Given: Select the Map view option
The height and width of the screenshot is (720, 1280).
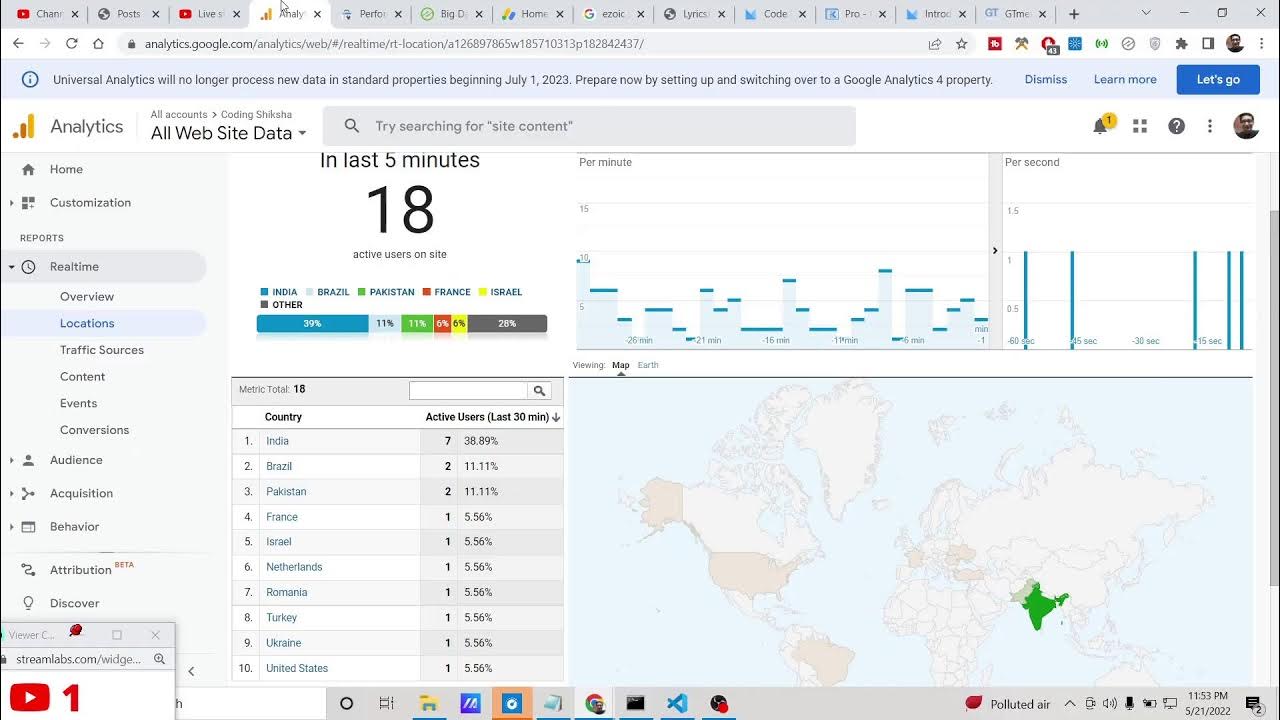Looking at the screenshot, I should click(620, 365).
